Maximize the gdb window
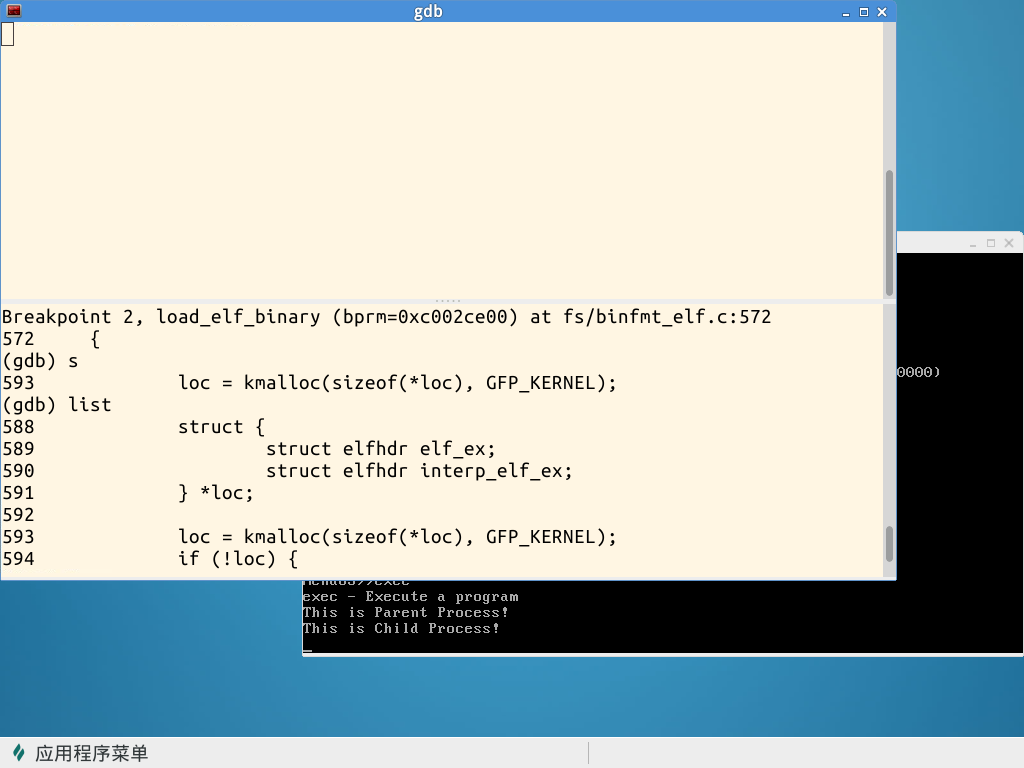The height and width of the screenshot is (768, 1024). point(864,12)
